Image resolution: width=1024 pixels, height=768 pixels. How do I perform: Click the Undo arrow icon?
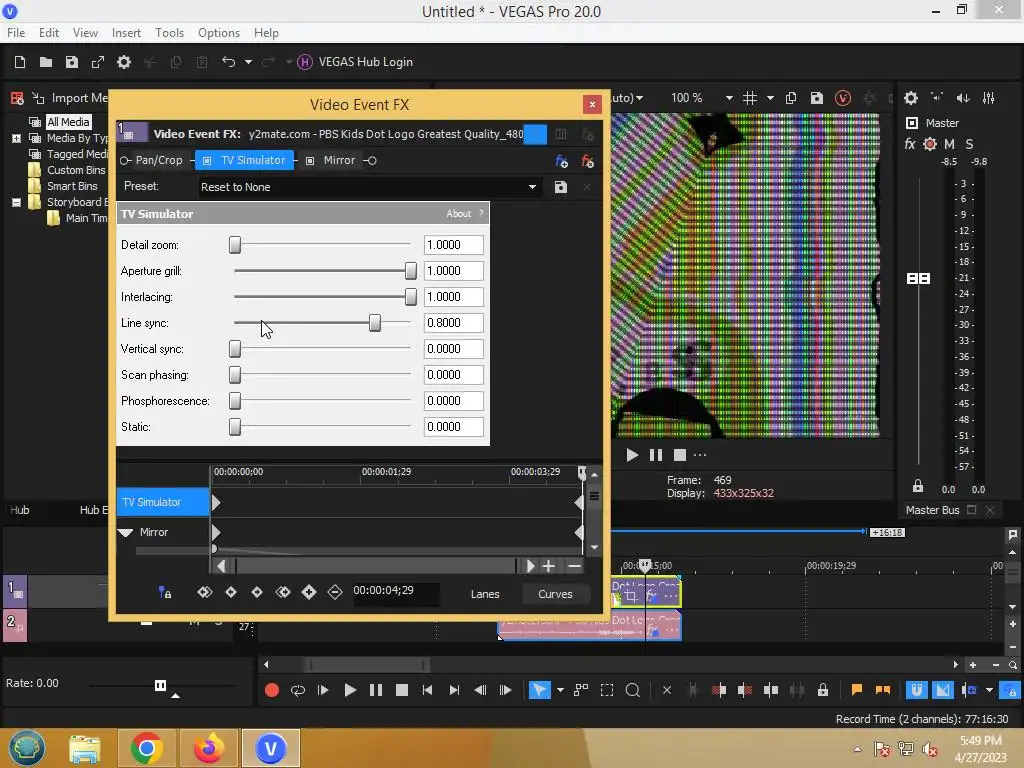click(x=229, y=62)
